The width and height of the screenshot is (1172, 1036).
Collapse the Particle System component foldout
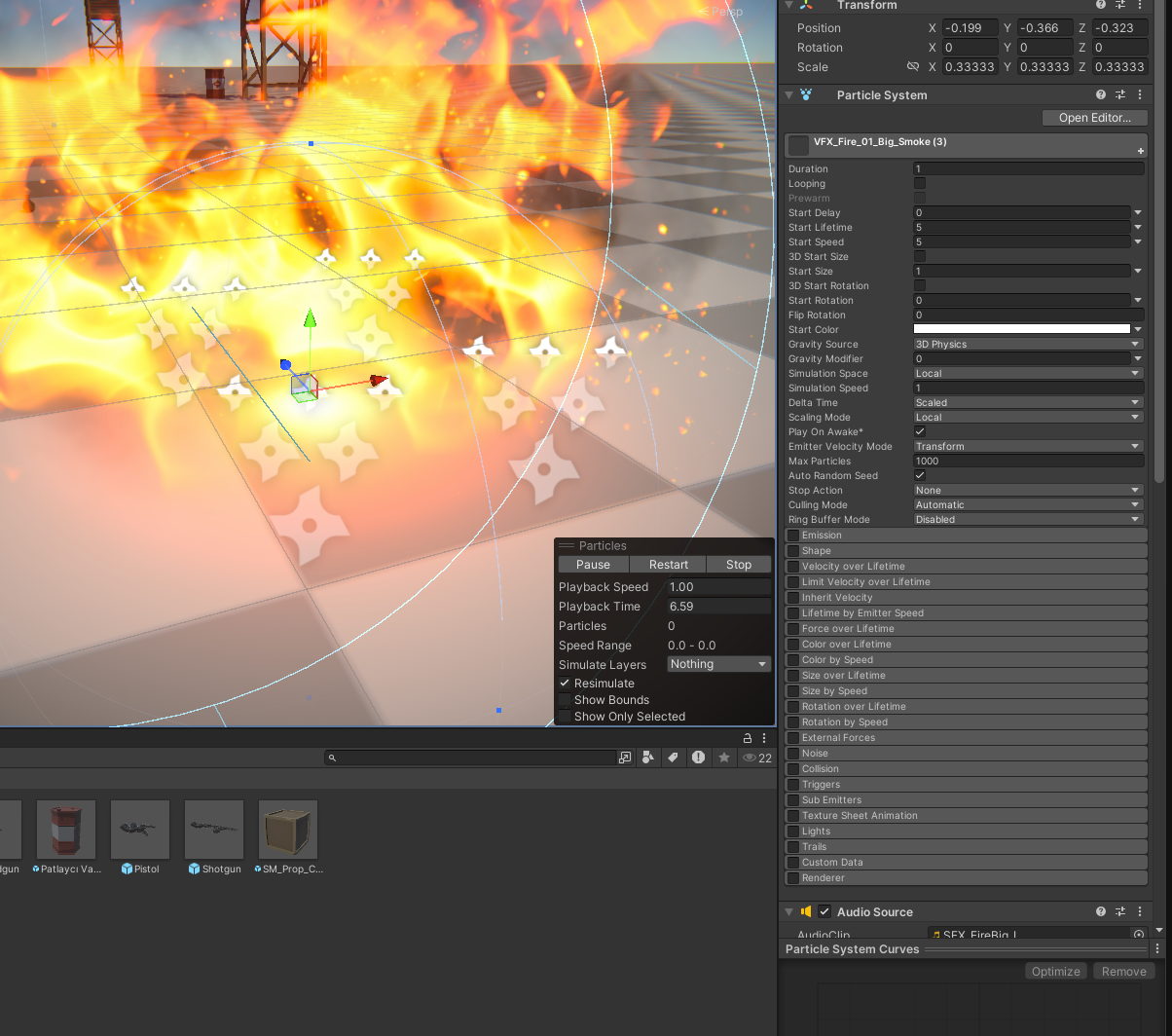pos(788,95)
